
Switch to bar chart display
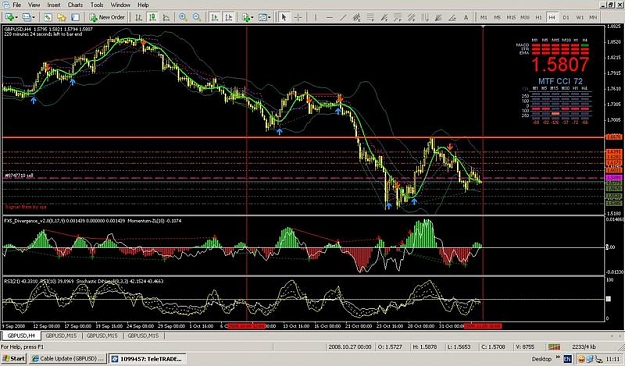pos(138,17)
